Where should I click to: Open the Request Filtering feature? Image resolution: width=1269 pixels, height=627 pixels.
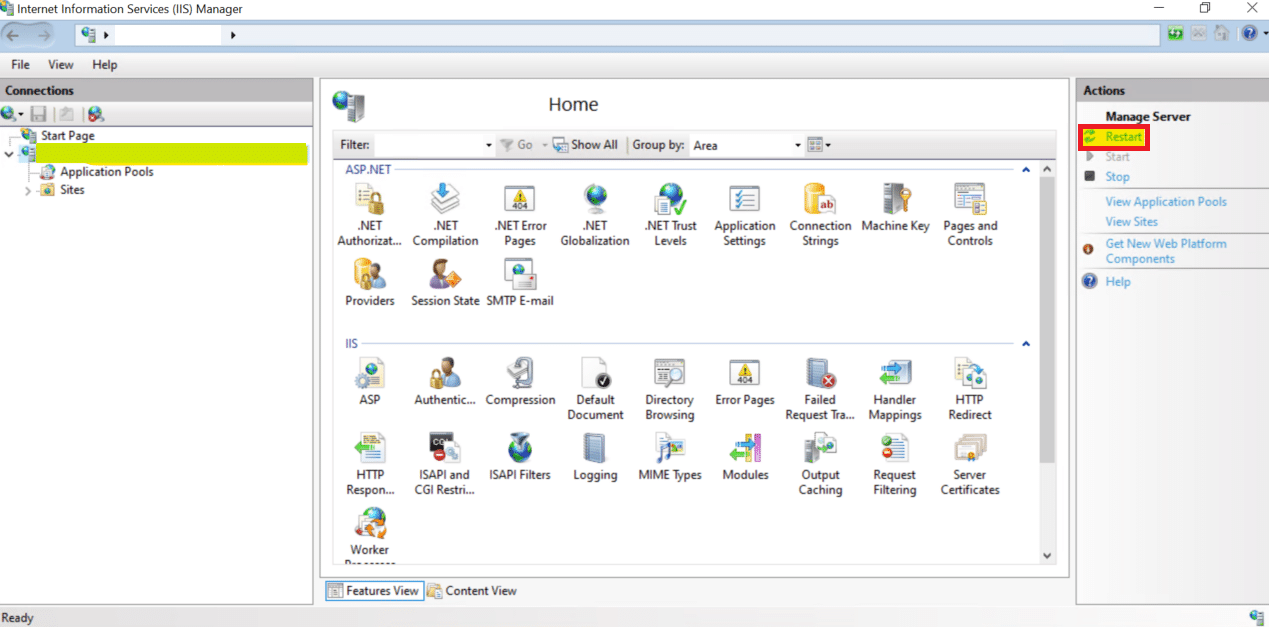[x=895, y=464]
